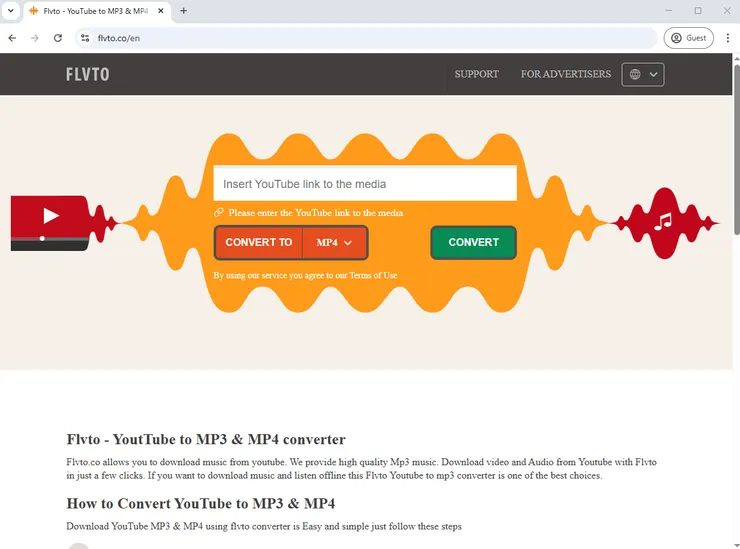Viewport: 740px width, 549px height.
Task: Click the browser forward arrow
Action: pos(35,38)
